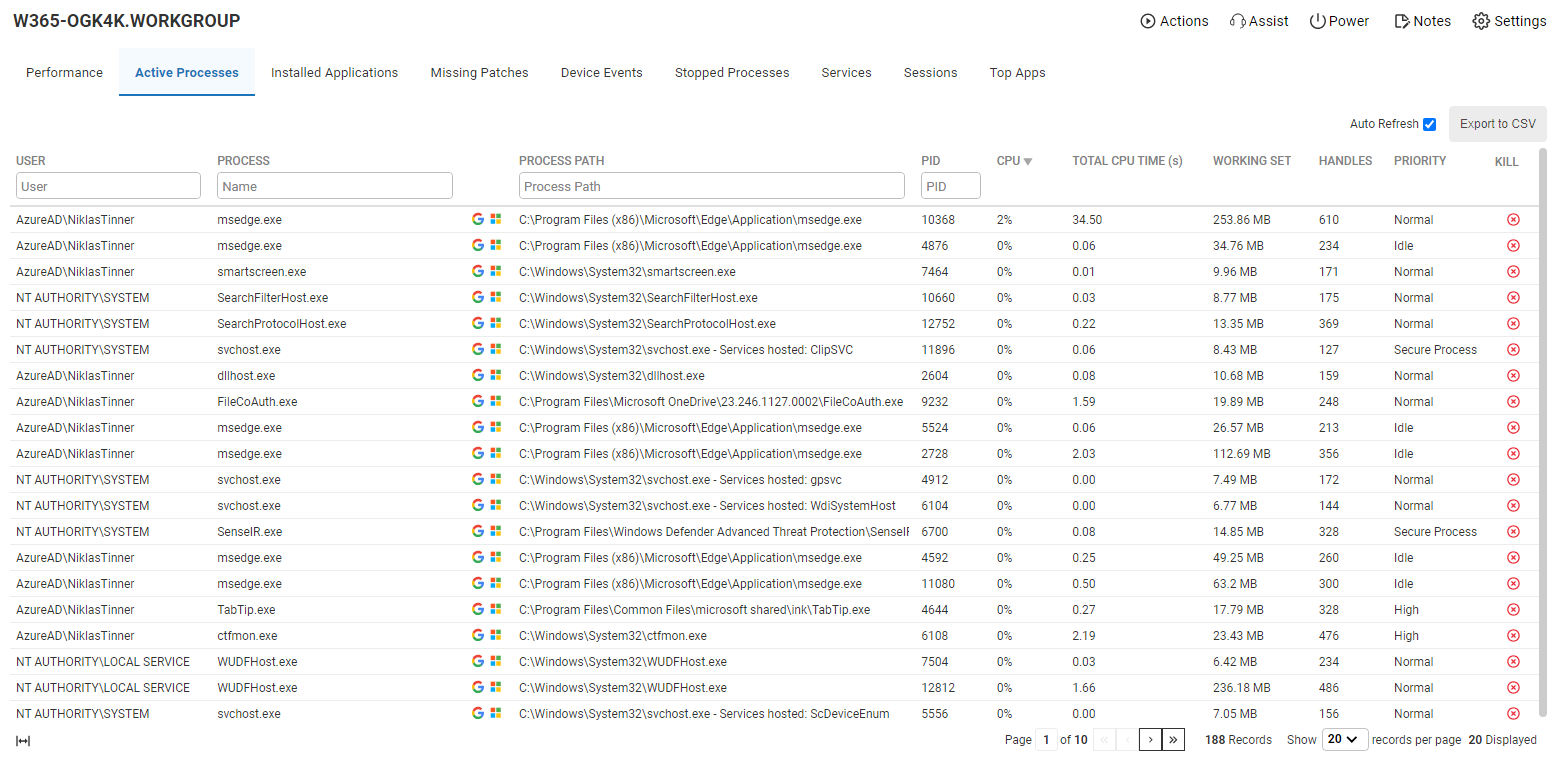Open Missing Patches tab
The height and width of the screenshot is (770, 1548).
[479, 72]
